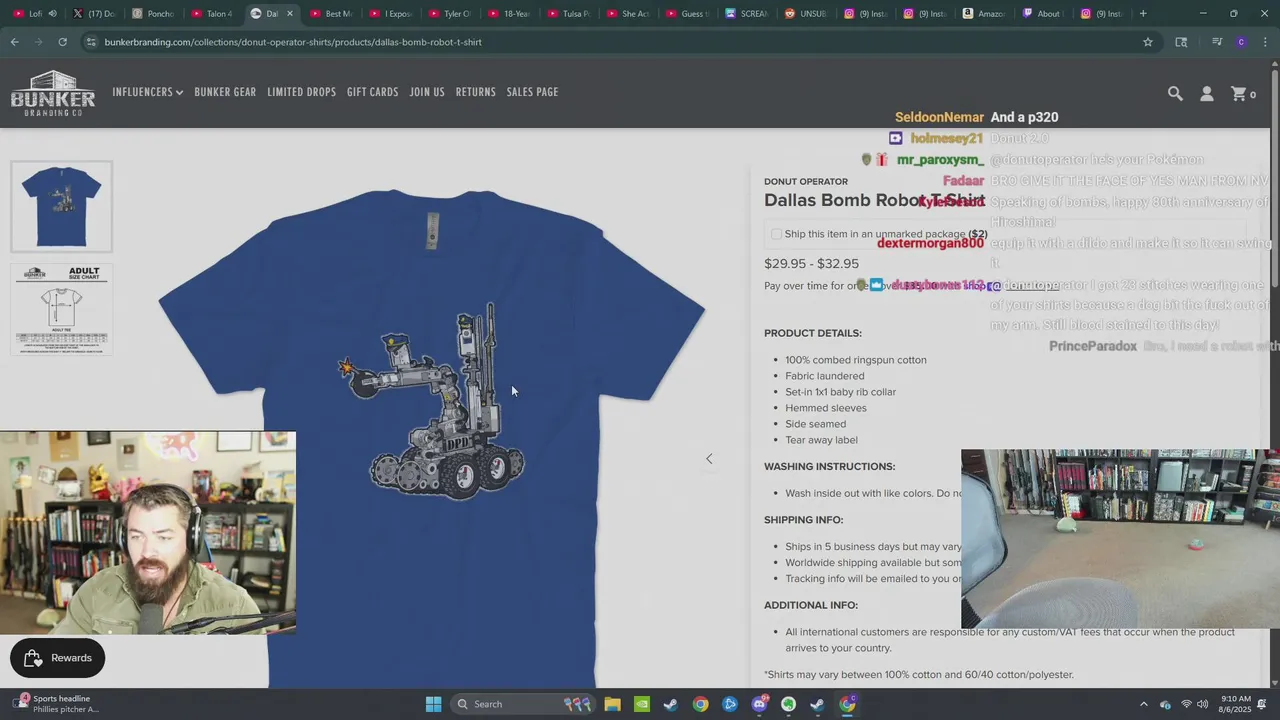
Task: Open Discord from the taskbar
Action: coord(760,704)
